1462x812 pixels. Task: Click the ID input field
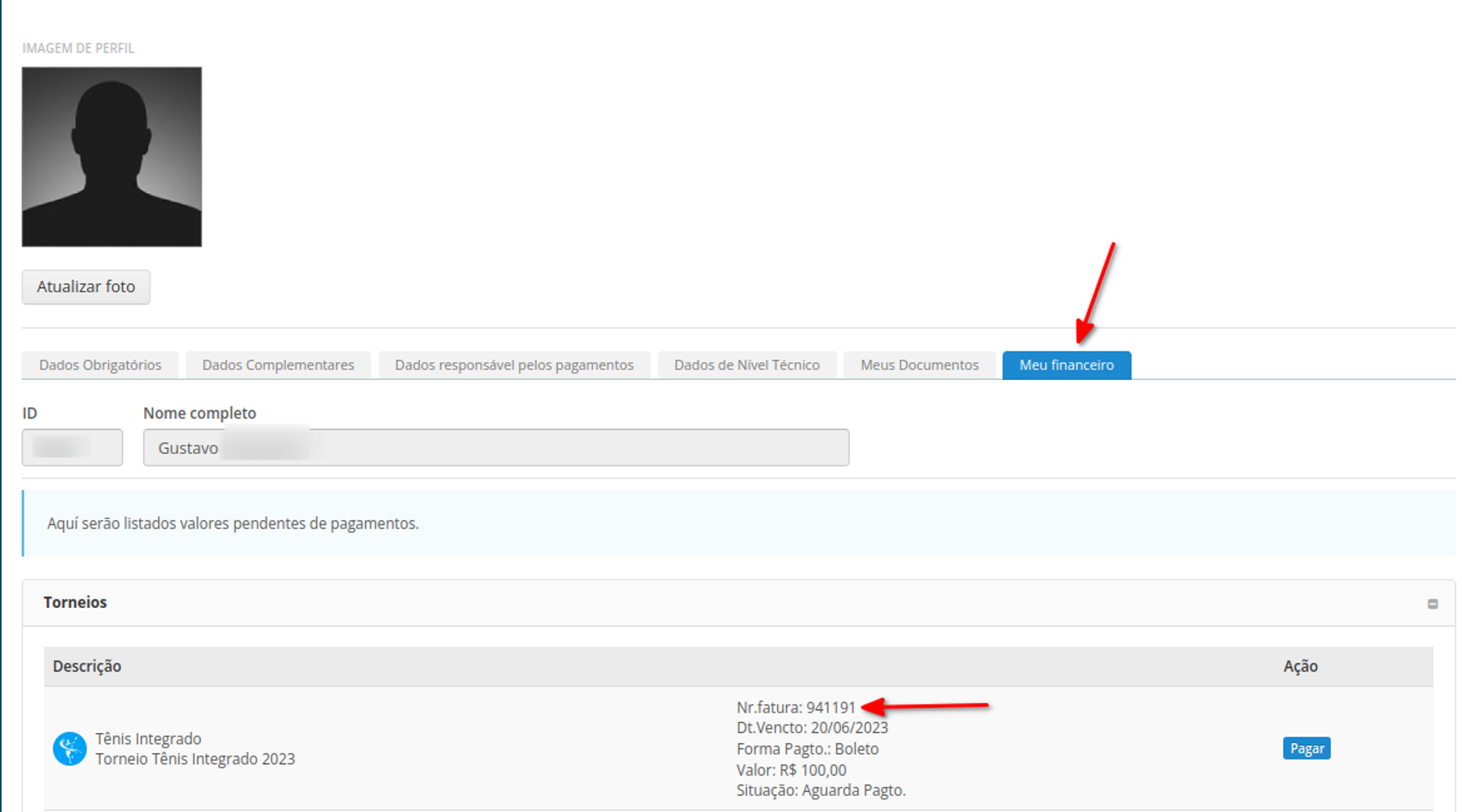72,447
